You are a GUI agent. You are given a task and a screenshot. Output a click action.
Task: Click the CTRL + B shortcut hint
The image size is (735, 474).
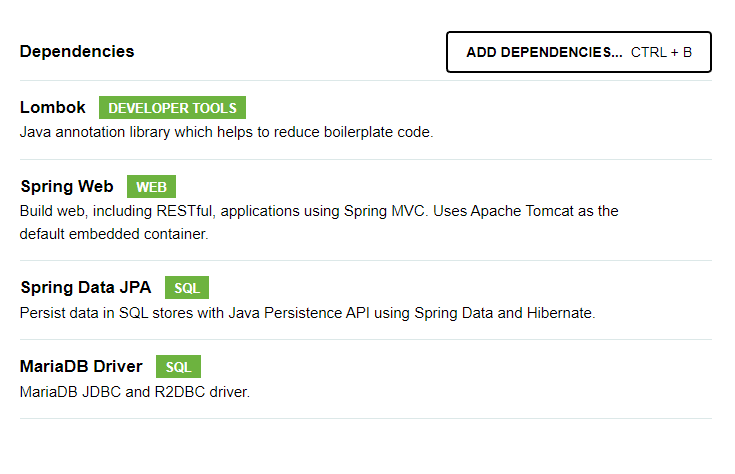pyautogui.click(x=661, y=52)
